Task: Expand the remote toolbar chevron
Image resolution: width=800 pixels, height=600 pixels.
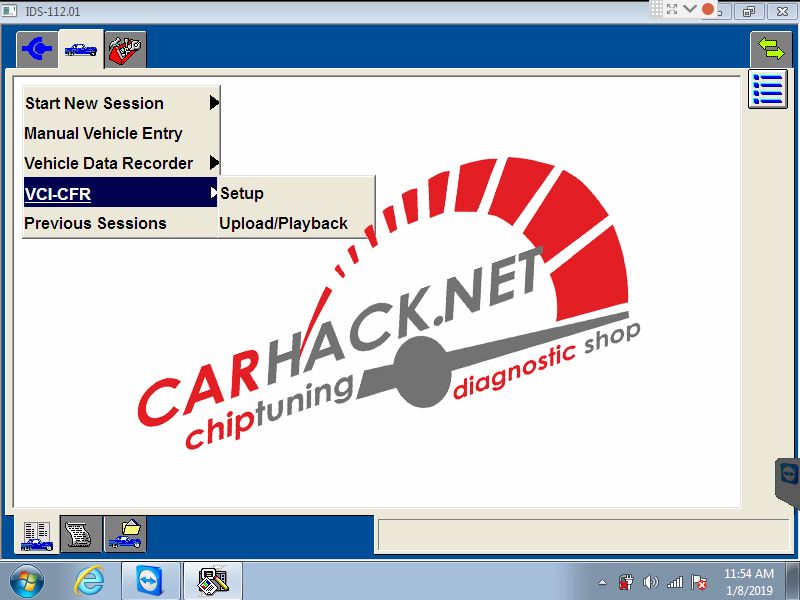Action: coord(690,9)
